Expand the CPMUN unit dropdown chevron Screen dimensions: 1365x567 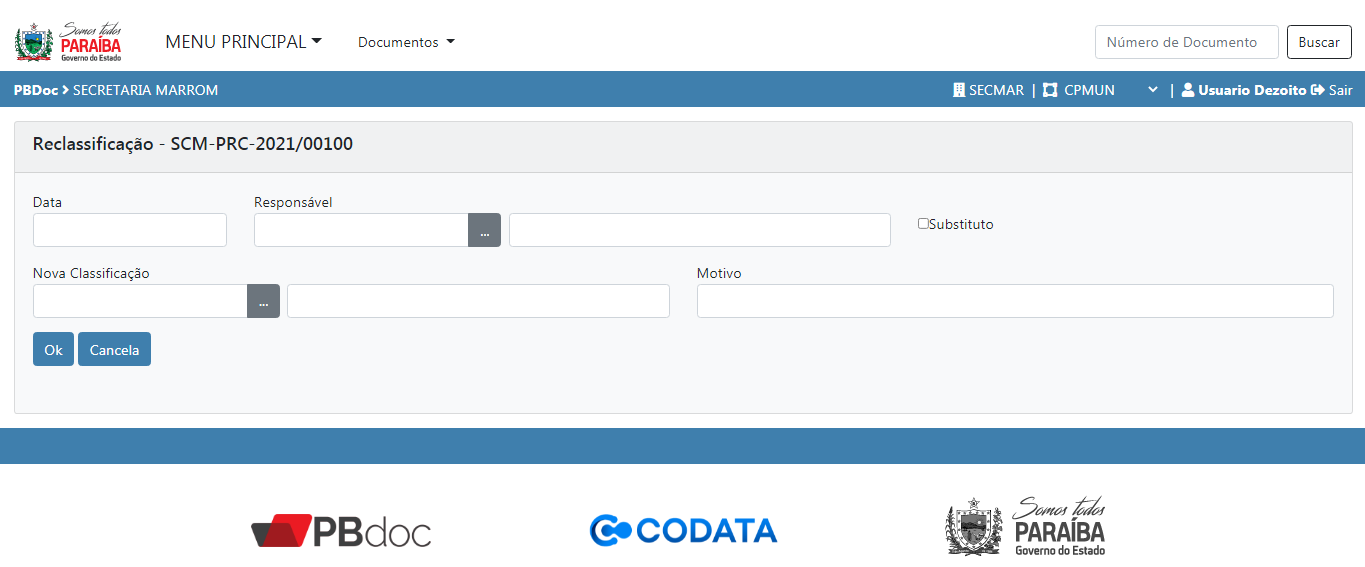tap(1153, 90)
